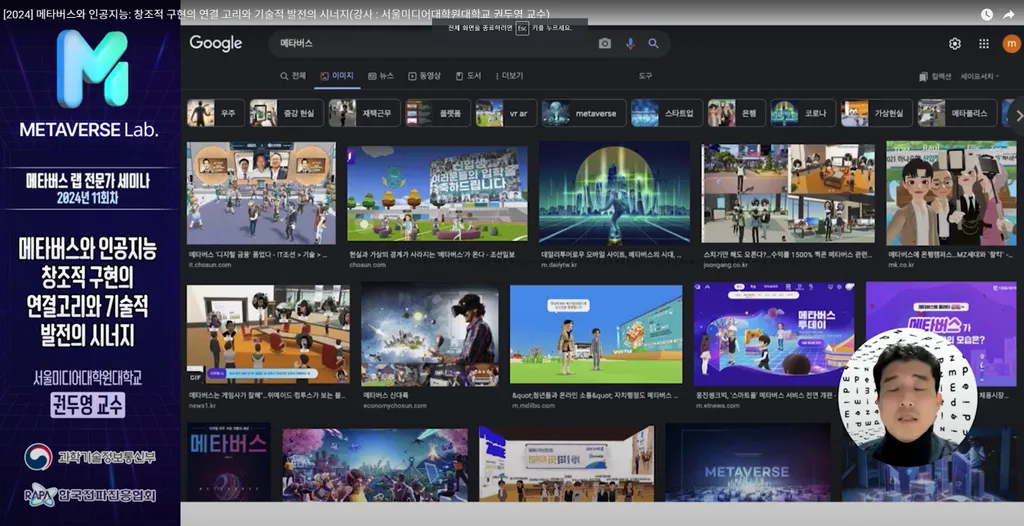Open the colorful game characters image in bottom row
Image resolution: width=1024 pixels, height=526 pixels.
[375, 465]
